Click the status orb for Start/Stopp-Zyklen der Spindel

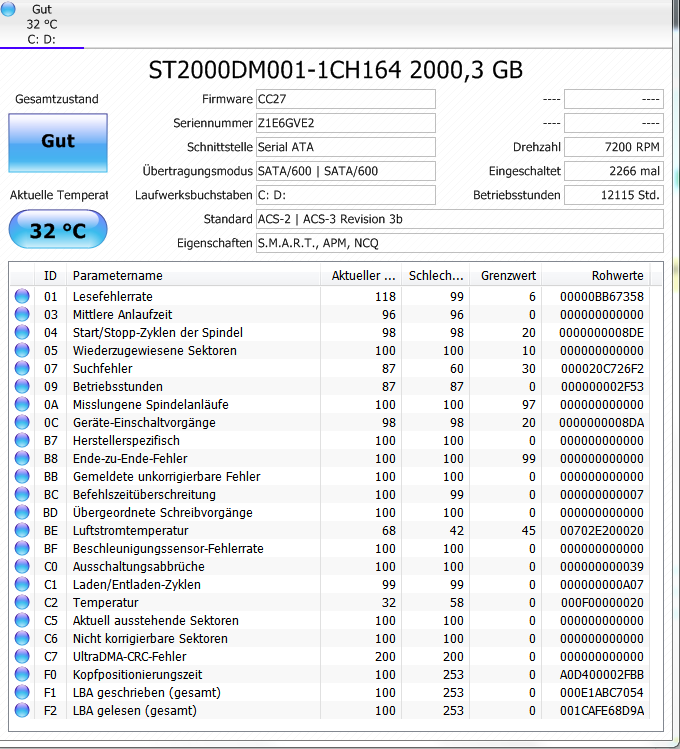pos(22,332)
